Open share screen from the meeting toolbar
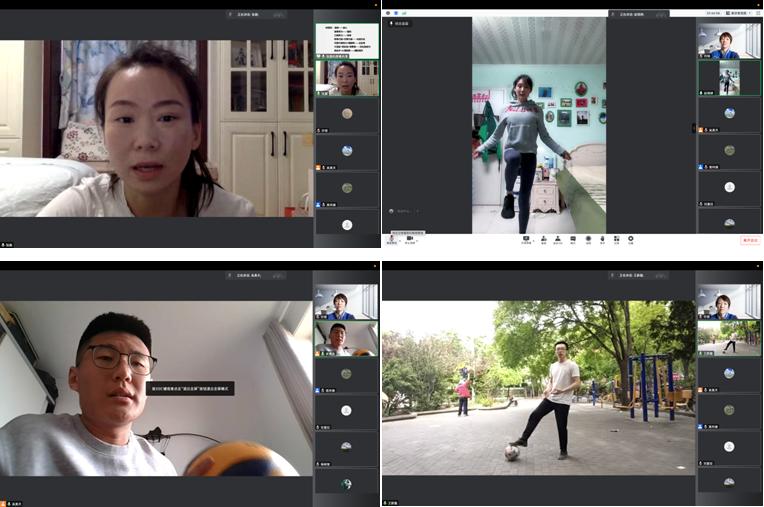764x507 pixels. click(x=526, y=240)
